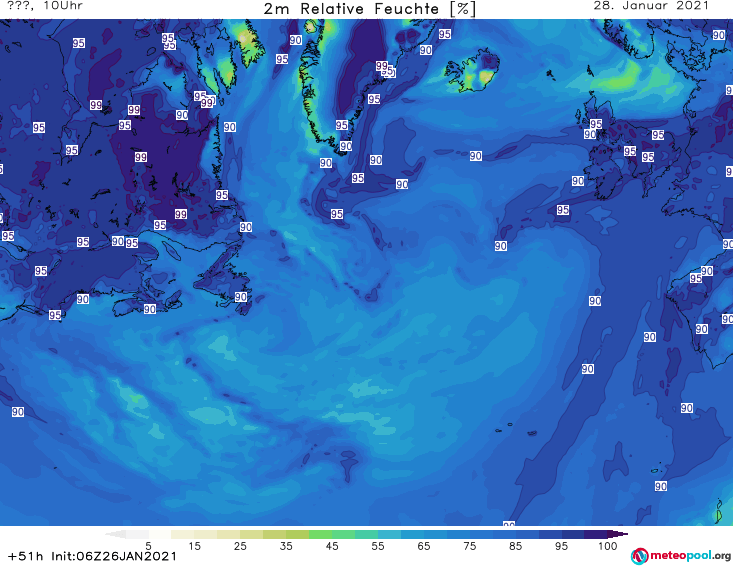Click the '5' value on the color scale
733x566 pixels.
point(148,546)
